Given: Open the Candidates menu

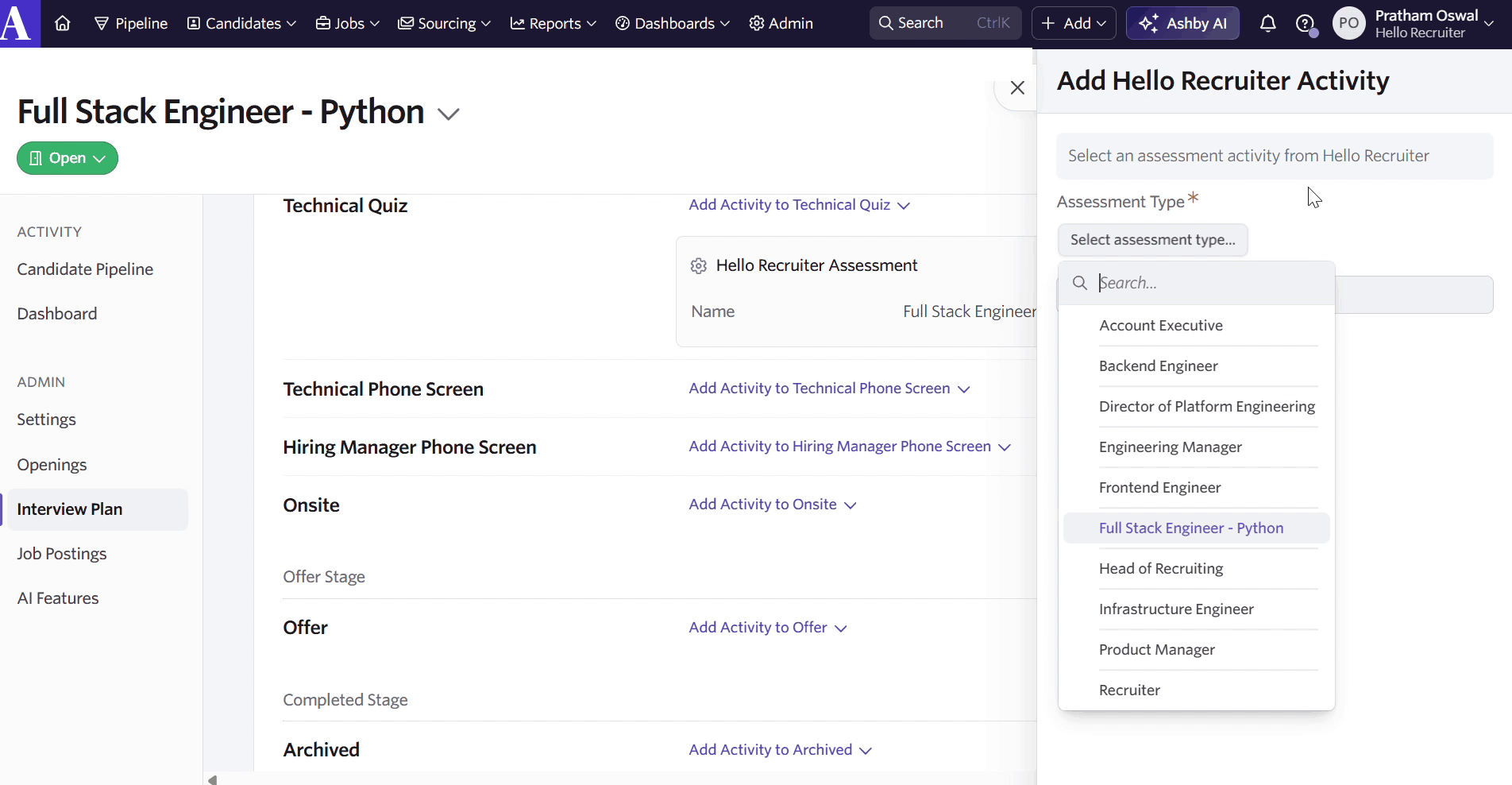Looking at the screenshot, I should pos(241,24).
